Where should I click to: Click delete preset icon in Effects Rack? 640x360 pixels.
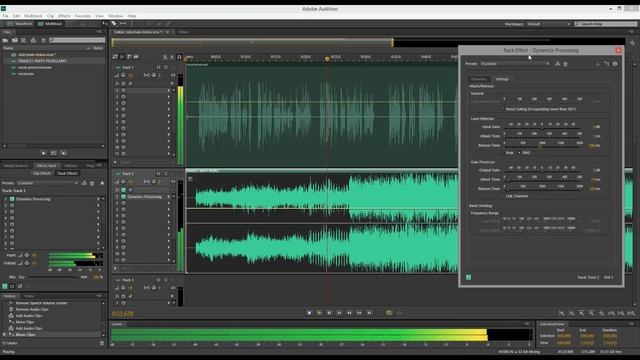[x=92, y=183]
